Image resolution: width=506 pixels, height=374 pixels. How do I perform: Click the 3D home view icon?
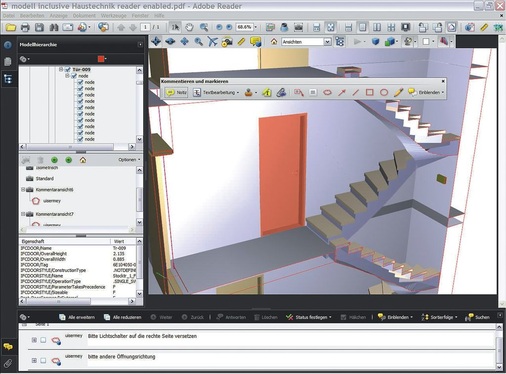[x=274, y=42]
